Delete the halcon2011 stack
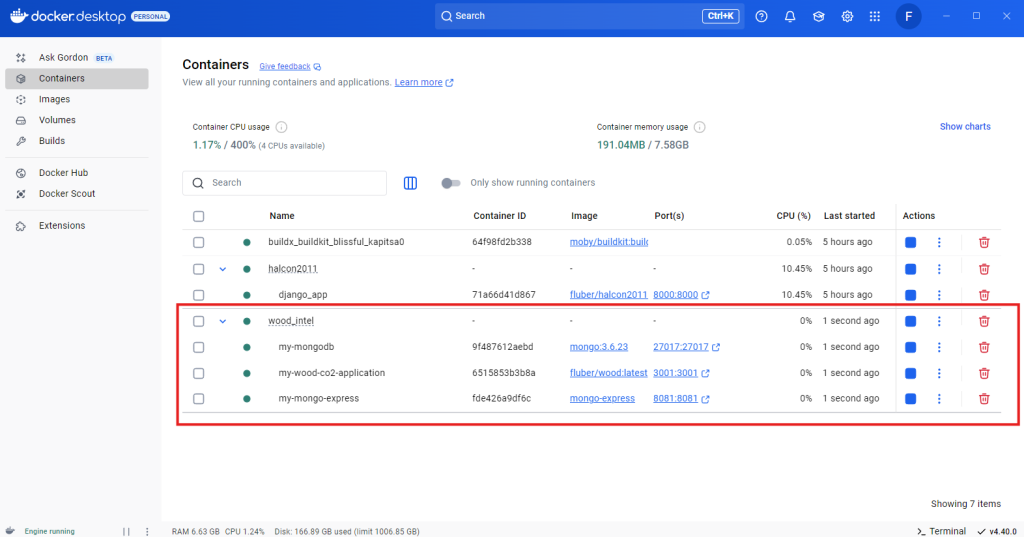Screen dimensions: 1024x537 pyautogui.click(x=984, y=269)
